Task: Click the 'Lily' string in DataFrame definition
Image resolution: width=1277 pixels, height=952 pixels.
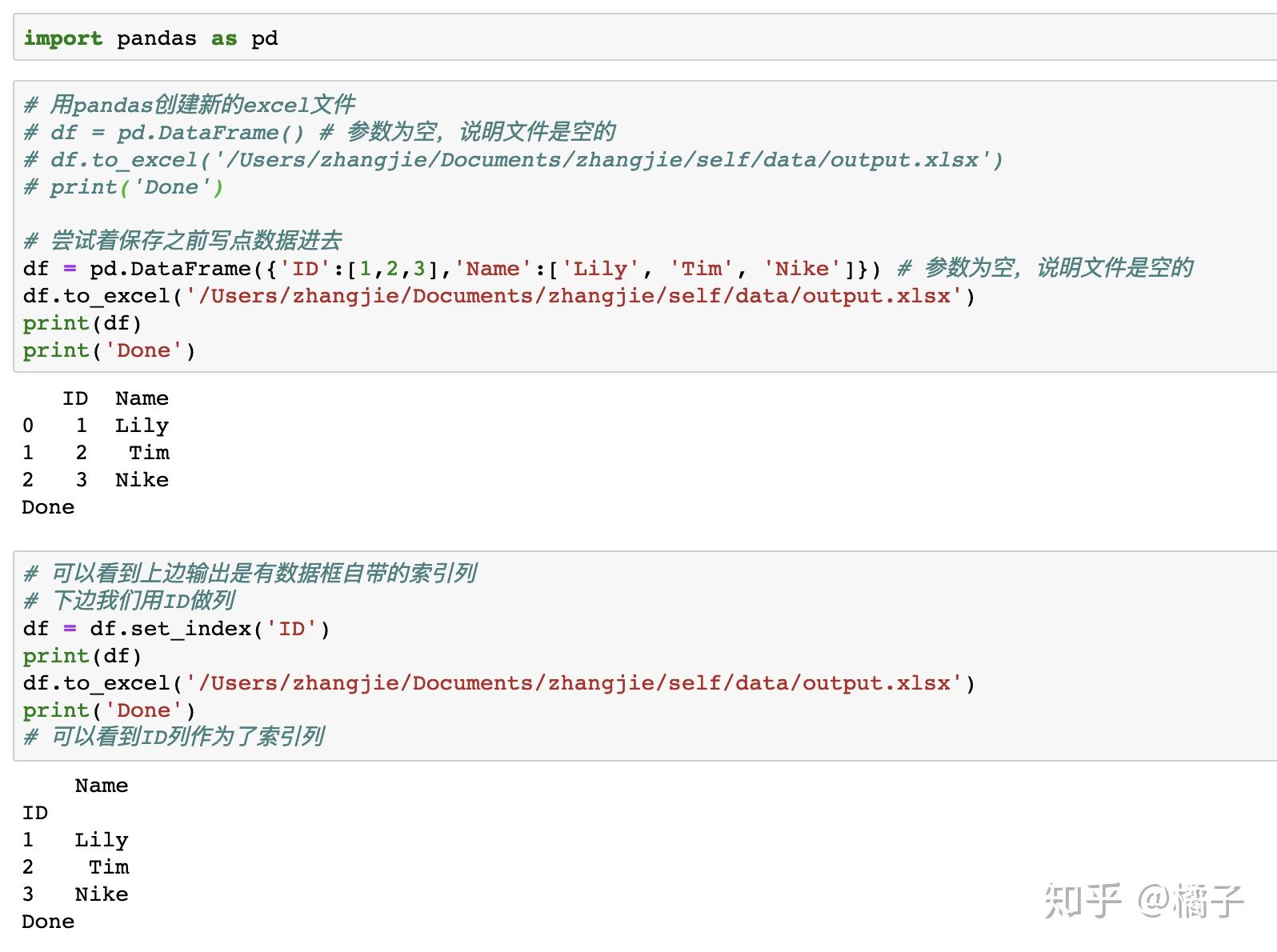Action: point(600,269)
